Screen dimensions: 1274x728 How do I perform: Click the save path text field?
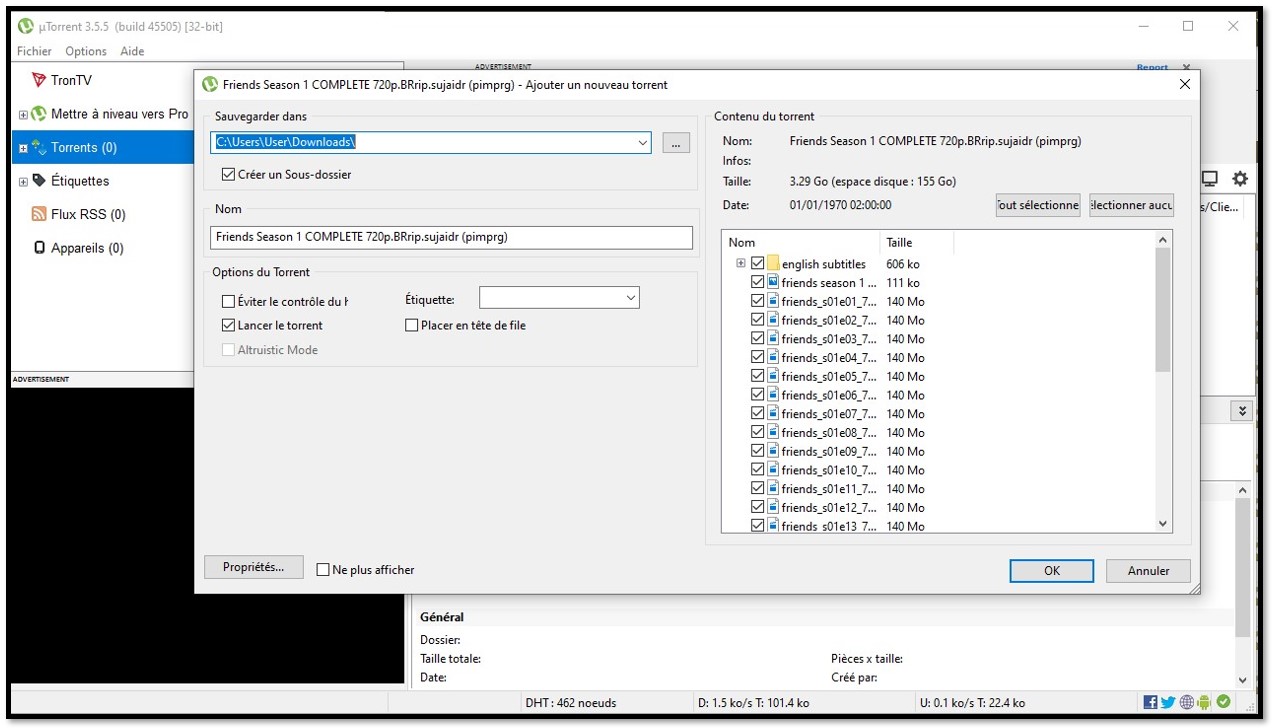tap(423, 143)
